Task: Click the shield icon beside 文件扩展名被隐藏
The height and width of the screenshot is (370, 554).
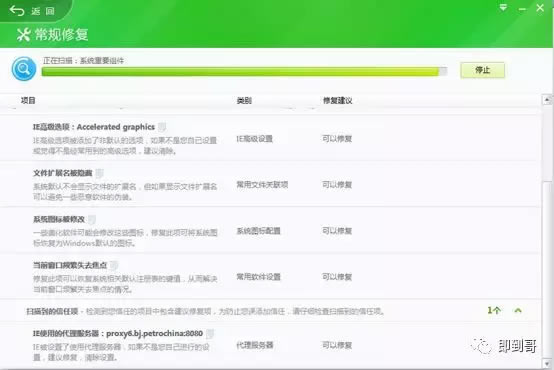Action: coord(100,173)
